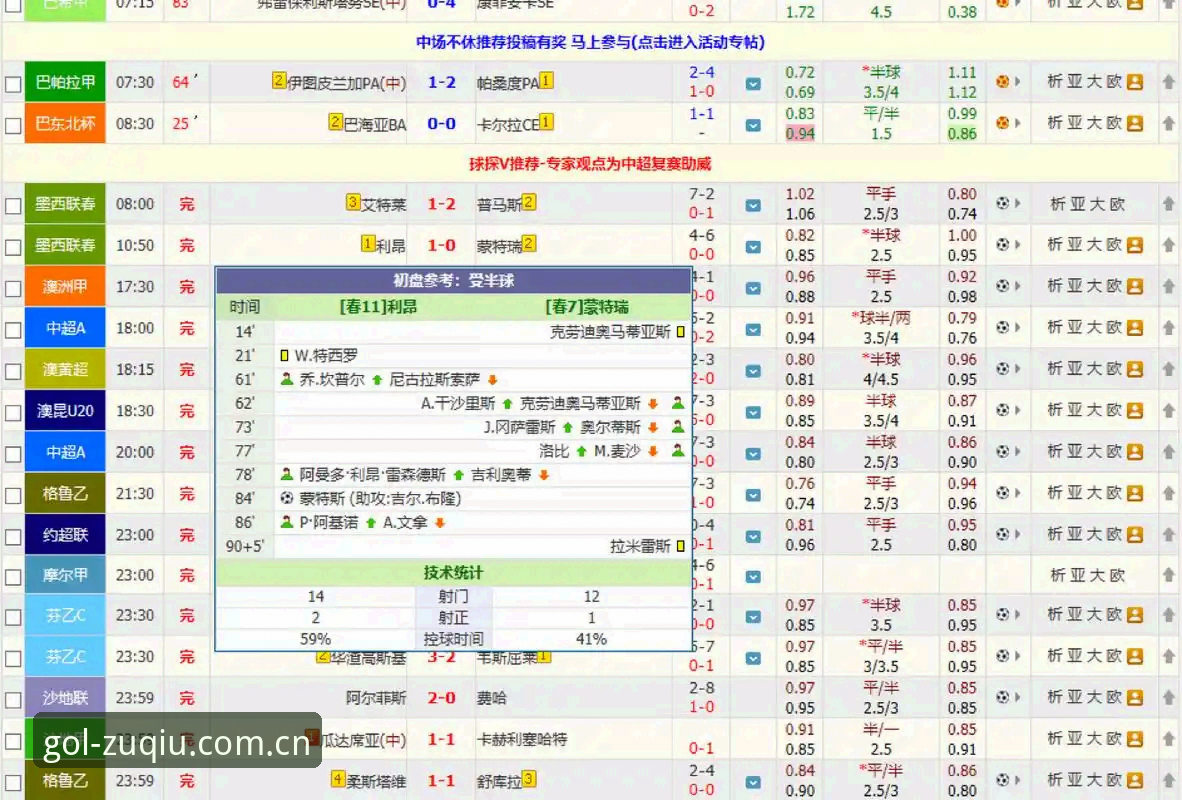Viewport: 1182px width, 800px height.
Task: Check the 澳昆U20 18:30 row checkbox
Action: tap(13, 413)
